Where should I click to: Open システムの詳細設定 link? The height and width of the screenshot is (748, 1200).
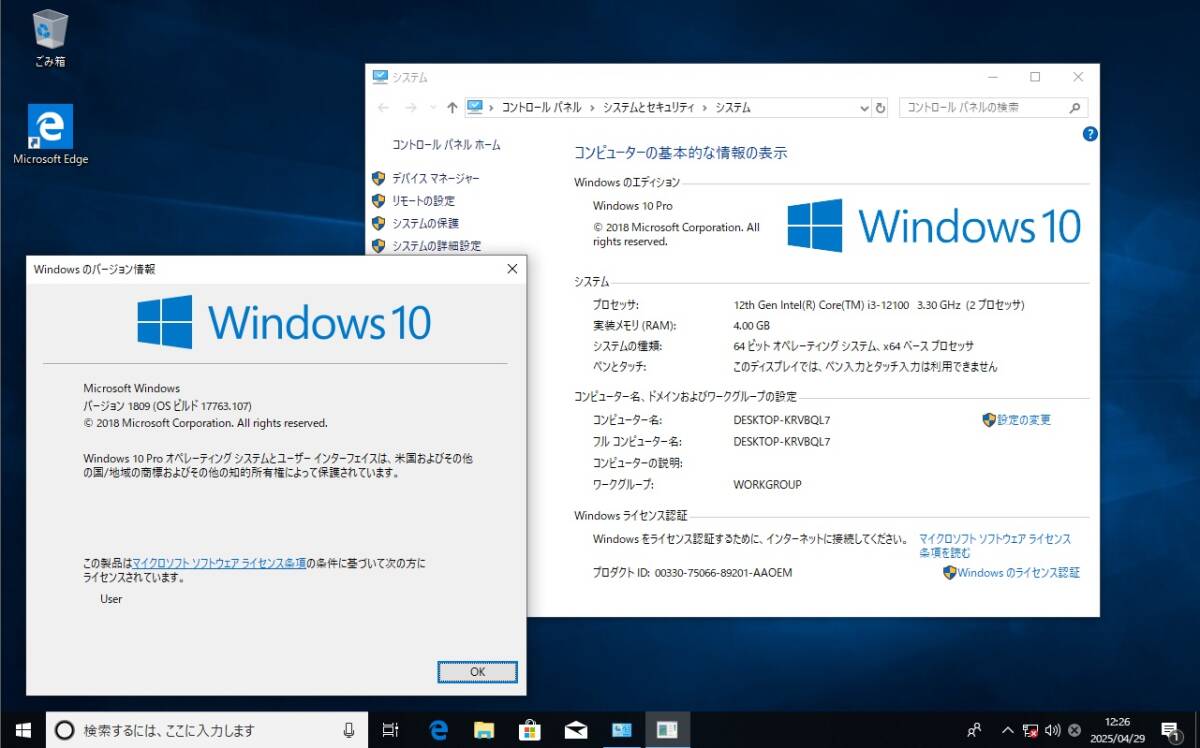[x=436, y=246]
